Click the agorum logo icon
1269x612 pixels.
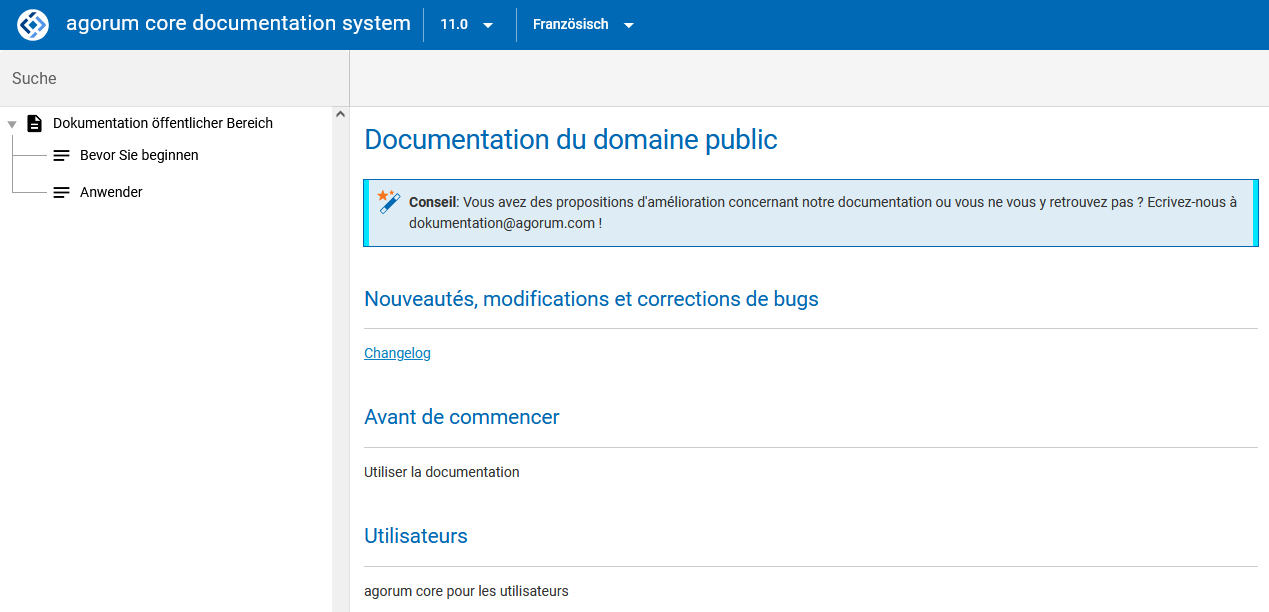[x=33, y=24]
